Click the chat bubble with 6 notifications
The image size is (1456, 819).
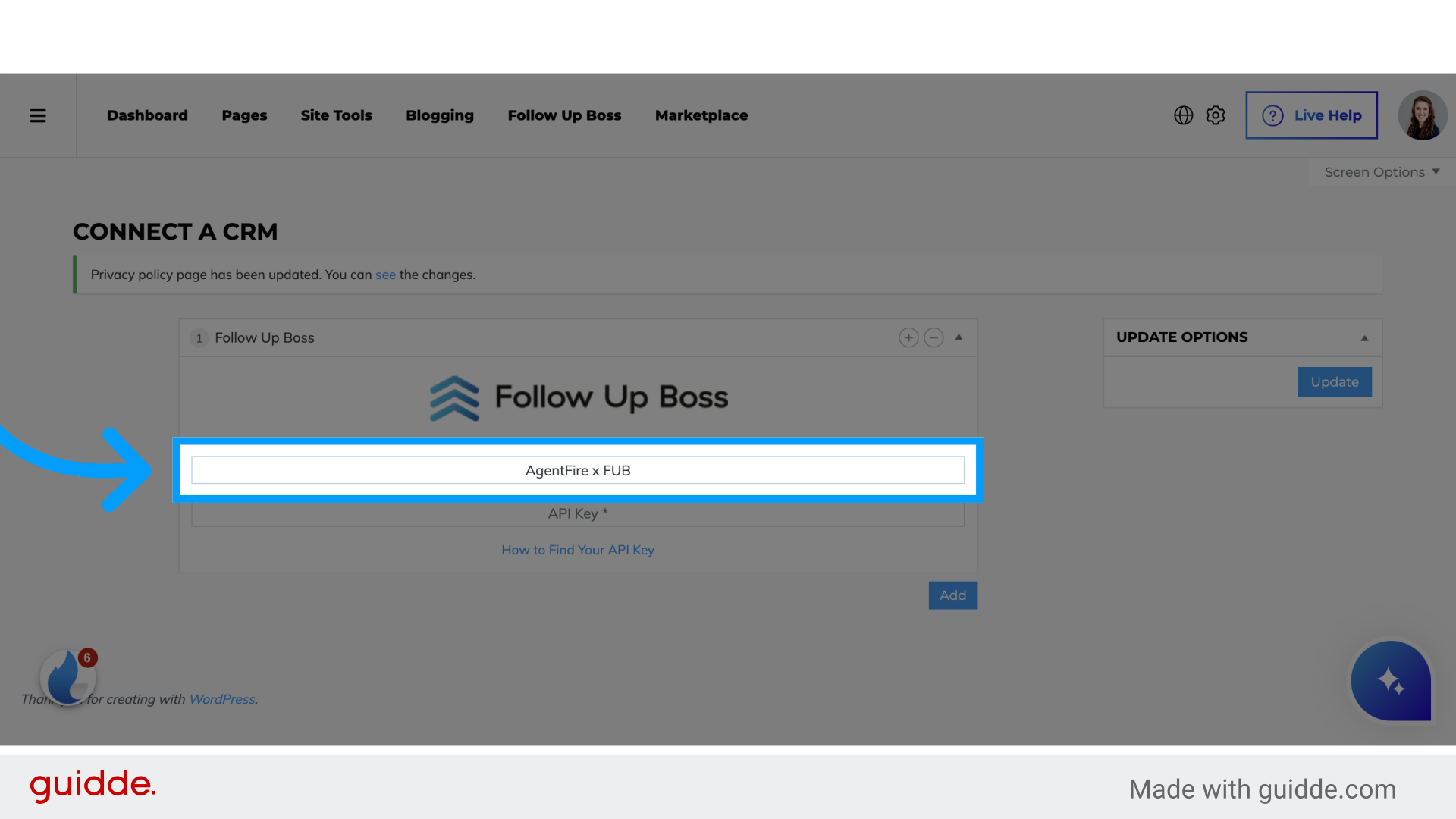tap(67, 679)
